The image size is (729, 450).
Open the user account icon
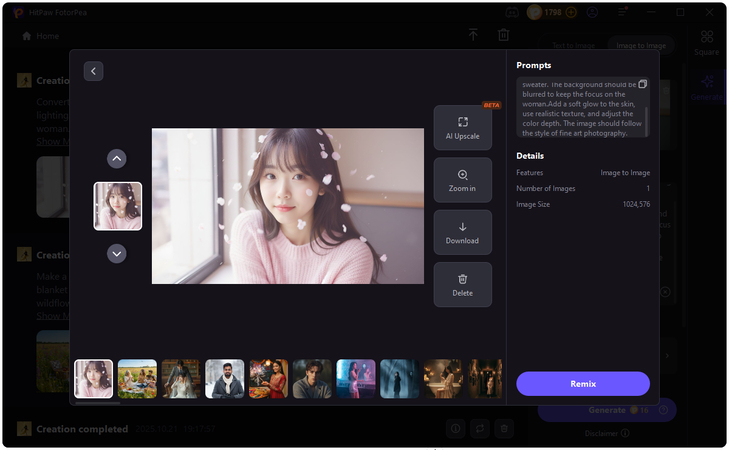[592, 13]
